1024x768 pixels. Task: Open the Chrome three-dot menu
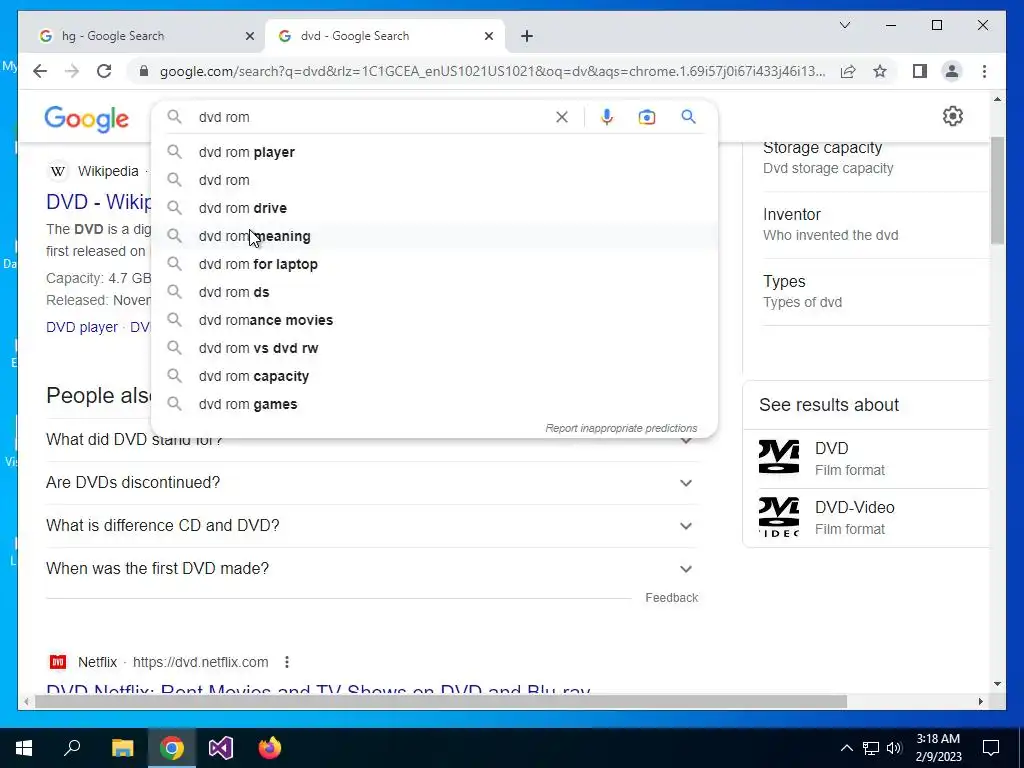(984, 71)
